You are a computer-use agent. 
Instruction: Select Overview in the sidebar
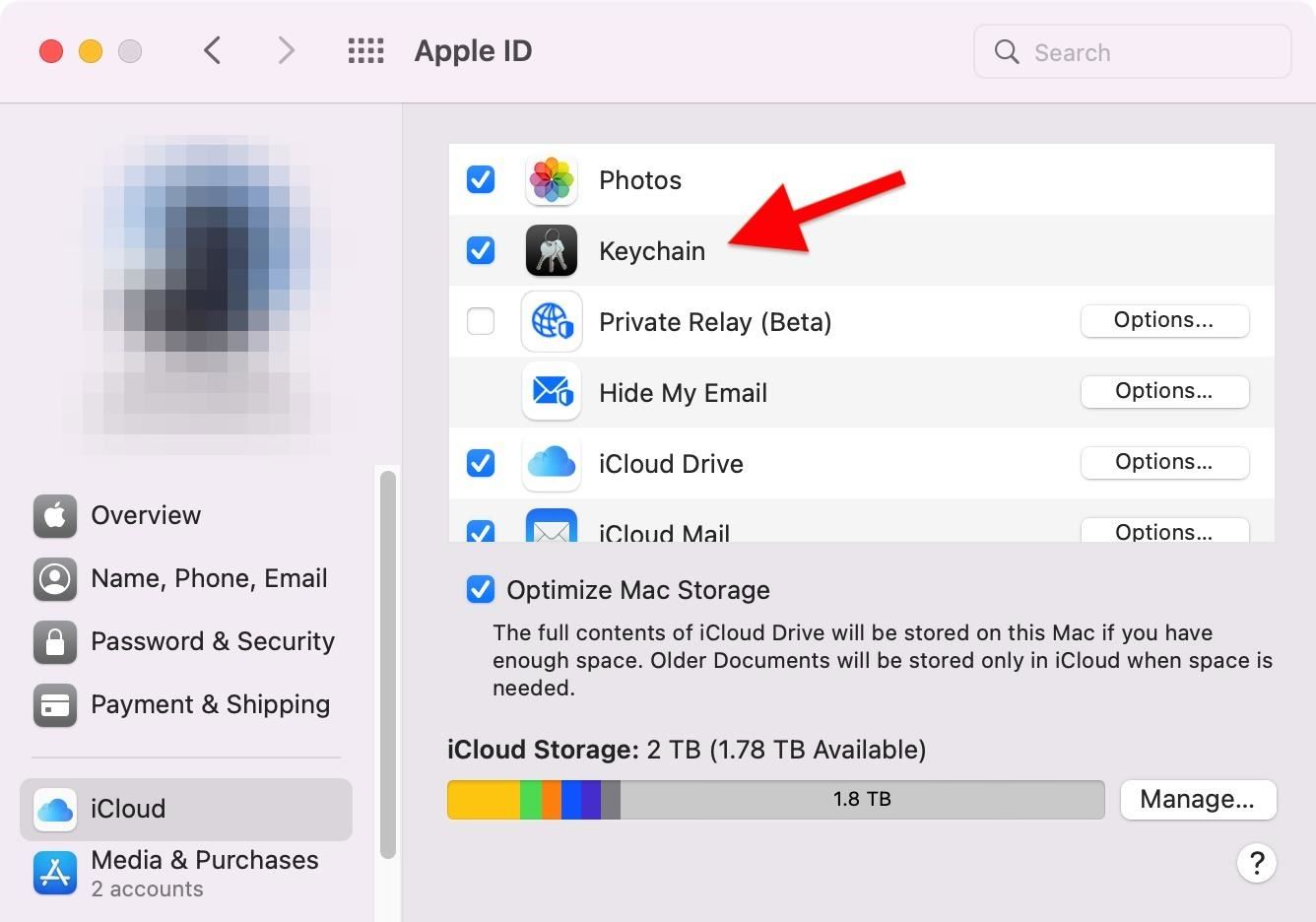tap(186, 515)
